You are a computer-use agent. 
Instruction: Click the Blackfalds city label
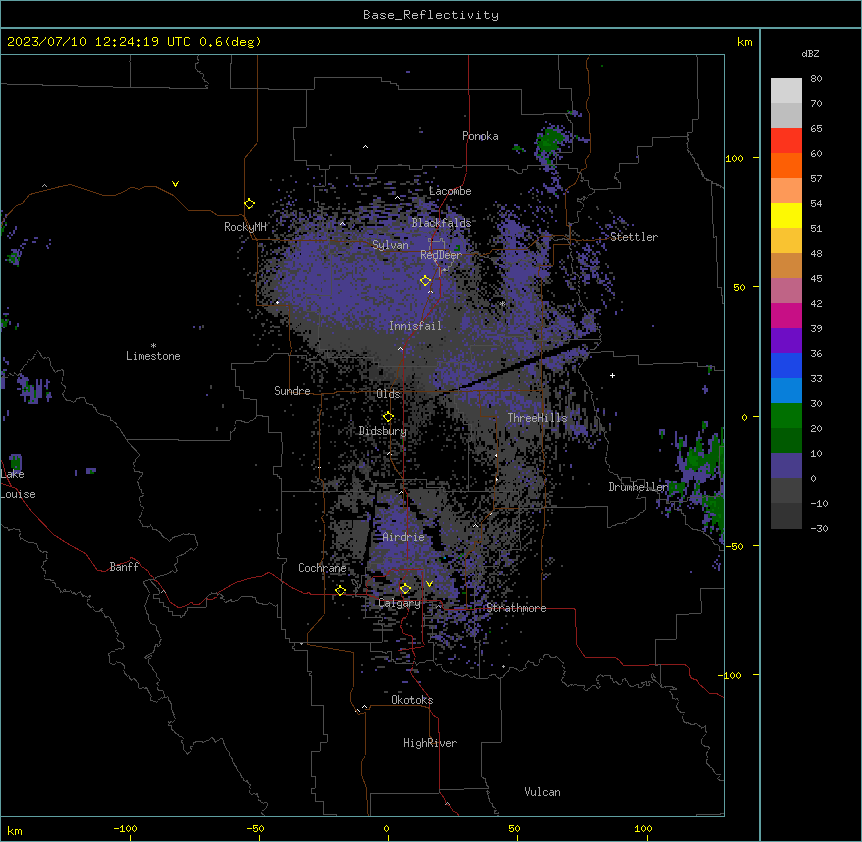(441, 223)
